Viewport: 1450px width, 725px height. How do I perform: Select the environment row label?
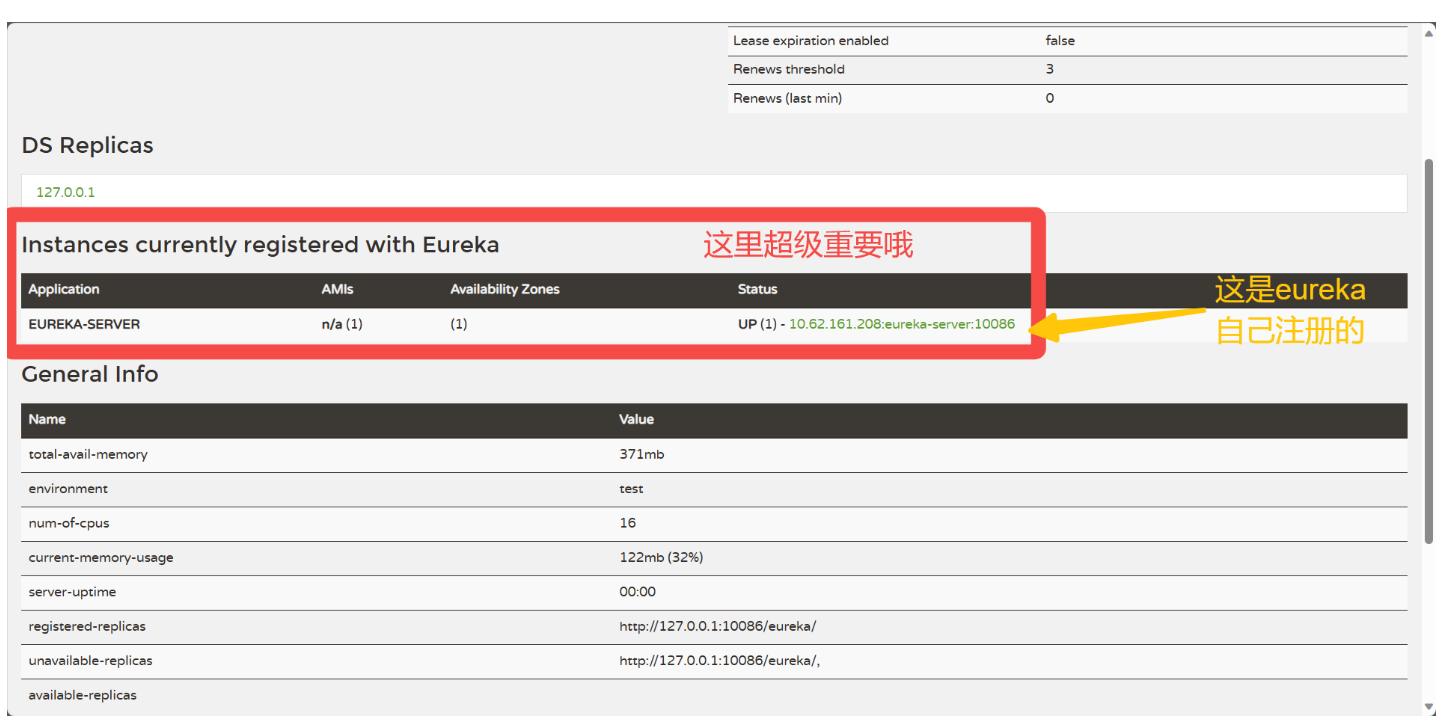coord(68,489)
